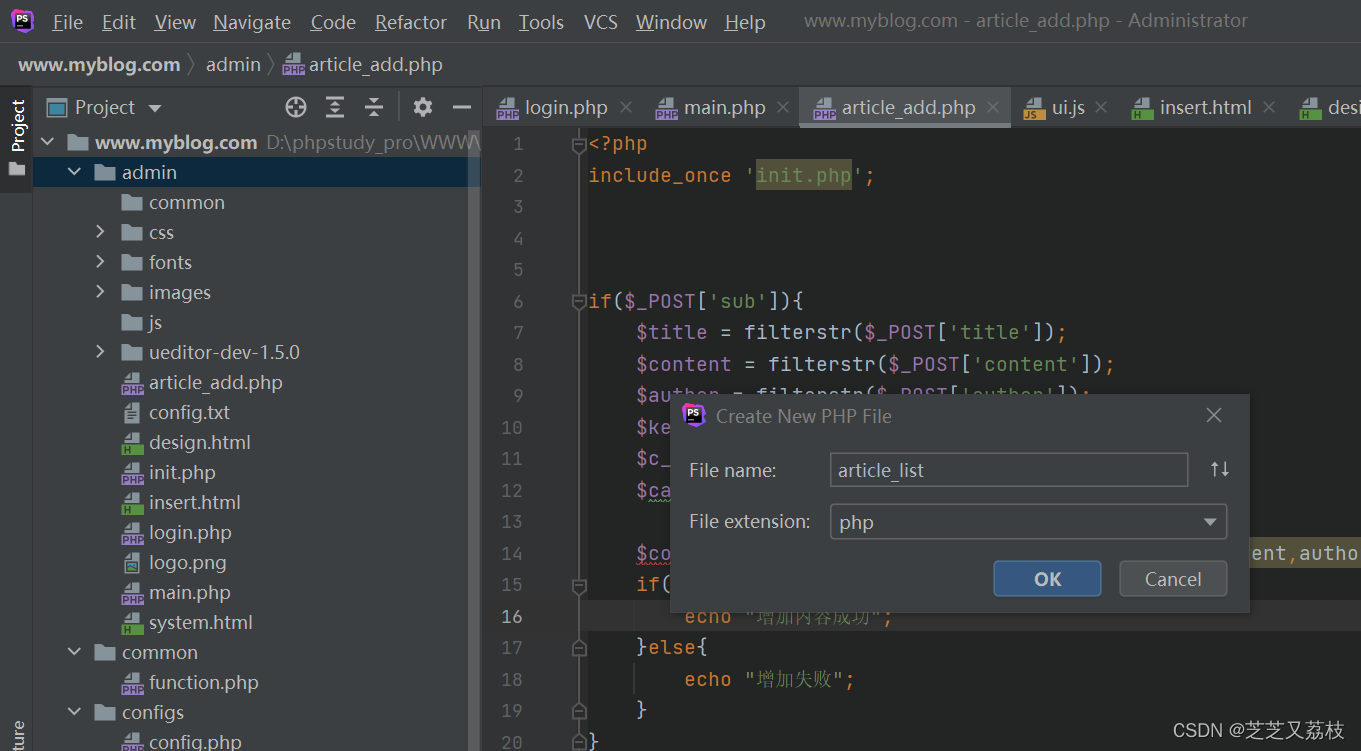Close the article_add.php editor tab
The image size is (1361, 751).
pos(993,107)
